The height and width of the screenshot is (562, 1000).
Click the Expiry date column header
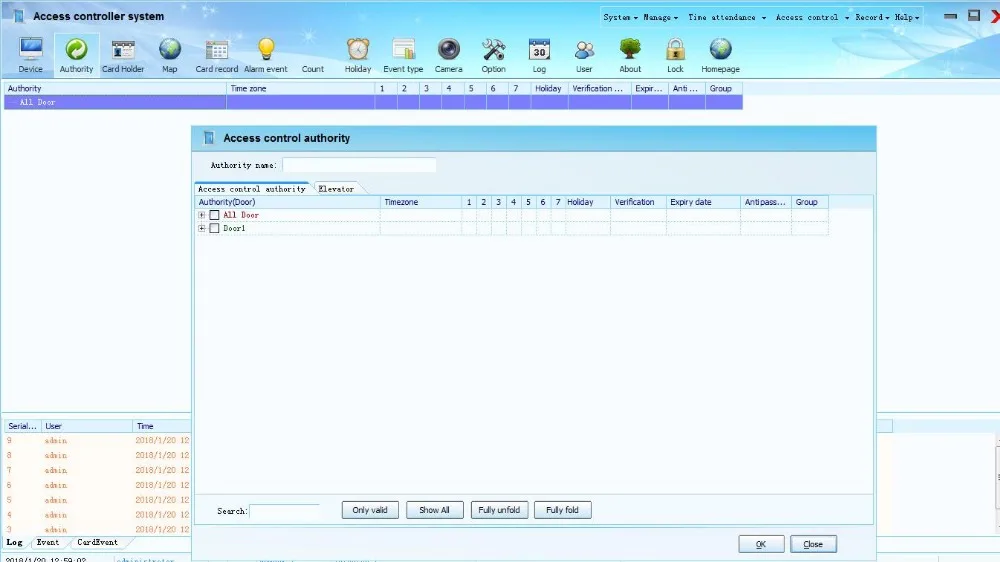[x=703, y=202]
